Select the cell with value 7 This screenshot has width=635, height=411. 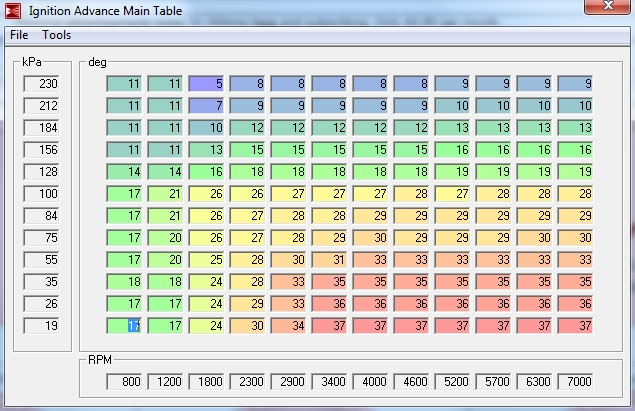(206, 106)
